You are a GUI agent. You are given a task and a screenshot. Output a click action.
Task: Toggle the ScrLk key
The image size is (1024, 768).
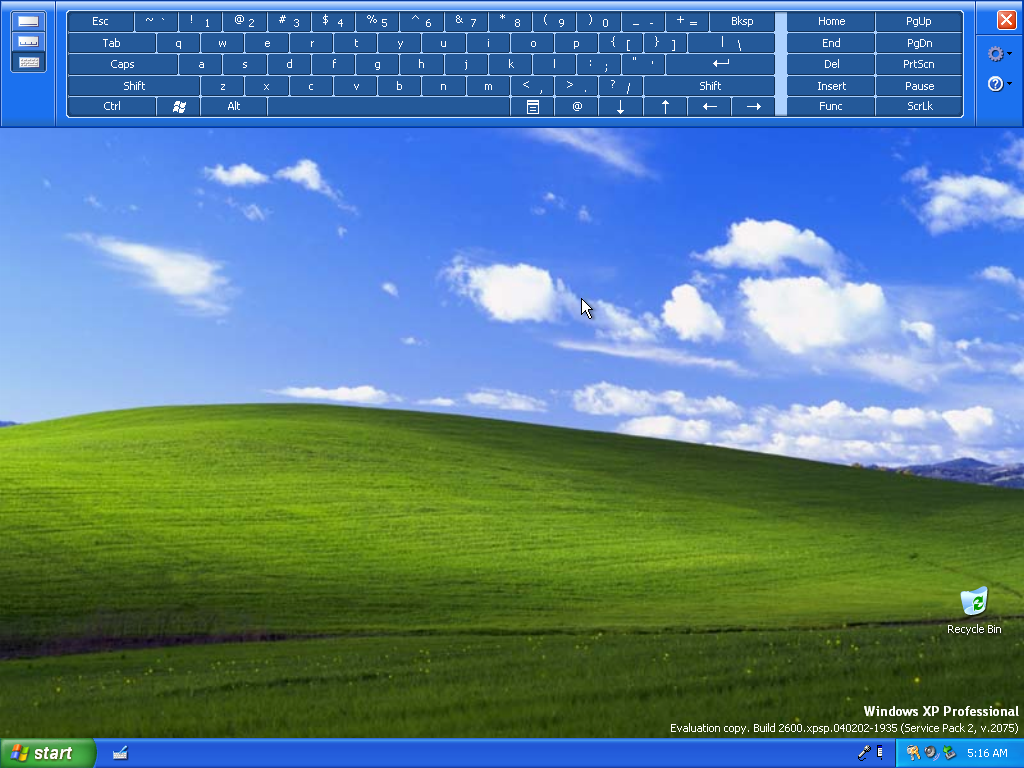coord(920,106)
